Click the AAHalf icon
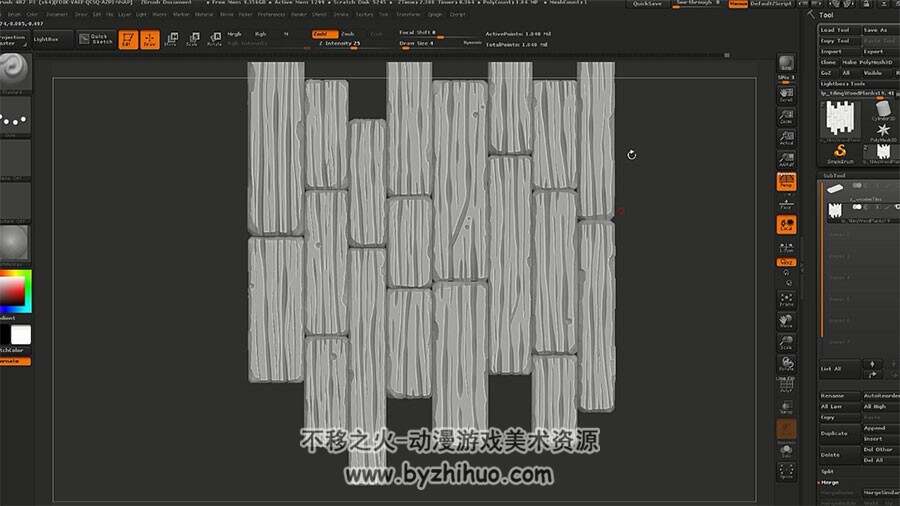900x506 pixels. (786, 159)
